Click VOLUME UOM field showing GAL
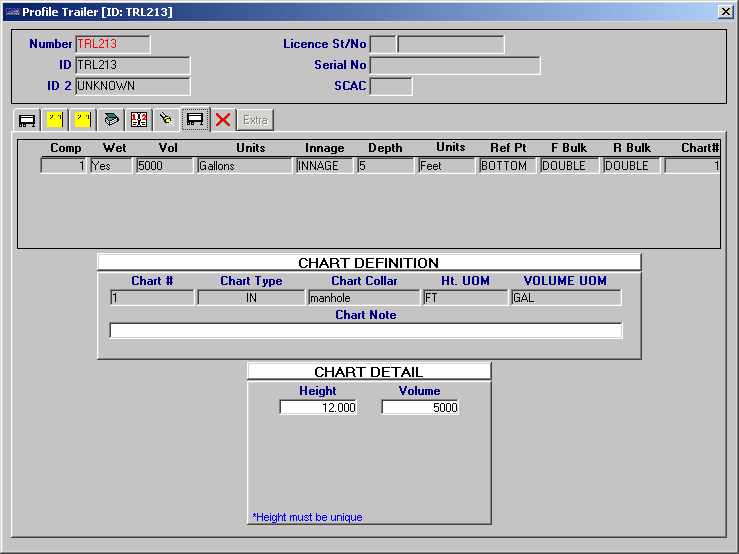The height and width of the screenshot is (554, 739). 566,298
